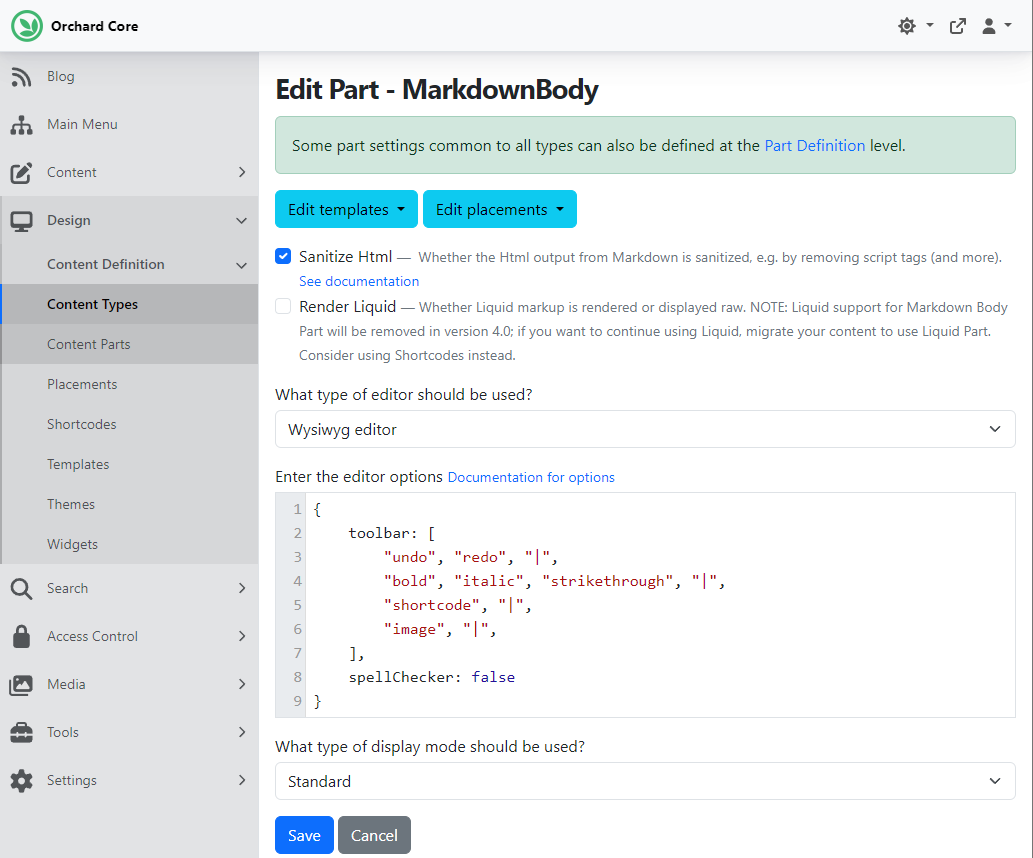Expand the Tools menu chevron
This screenshot has width=1033, height=858.
tap(242, 732)
